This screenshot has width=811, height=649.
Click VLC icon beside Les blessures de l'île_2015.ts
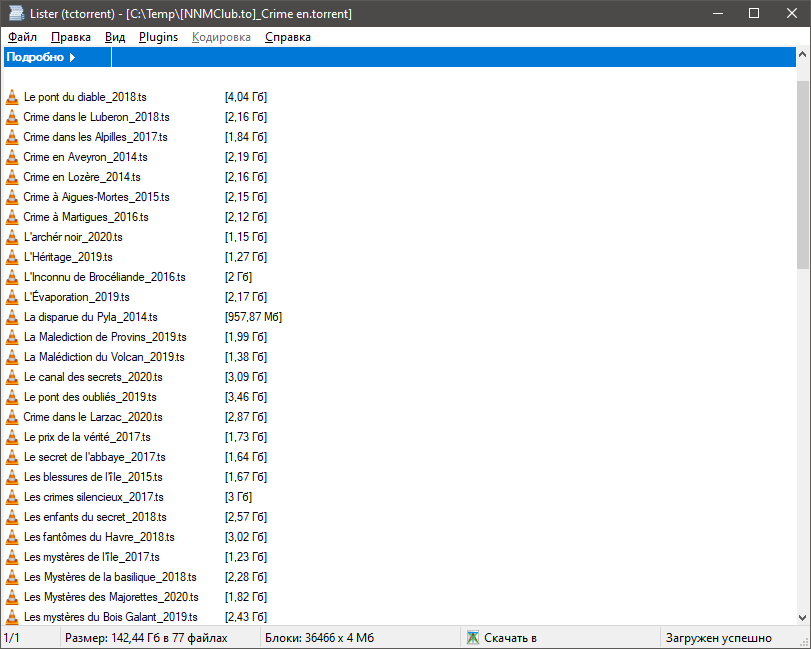pos(12,477)
